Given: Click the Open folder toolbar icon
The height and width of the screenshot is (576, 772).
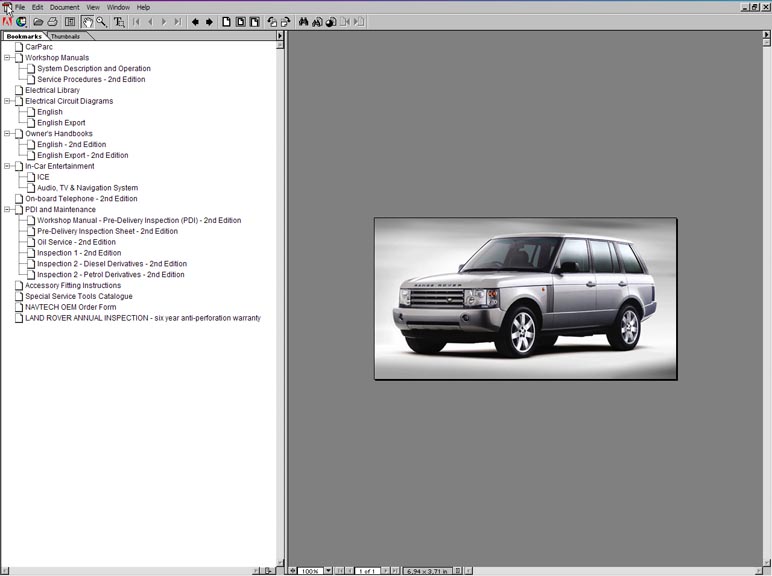Looking at the screenshot, I should tap(38, 21).
